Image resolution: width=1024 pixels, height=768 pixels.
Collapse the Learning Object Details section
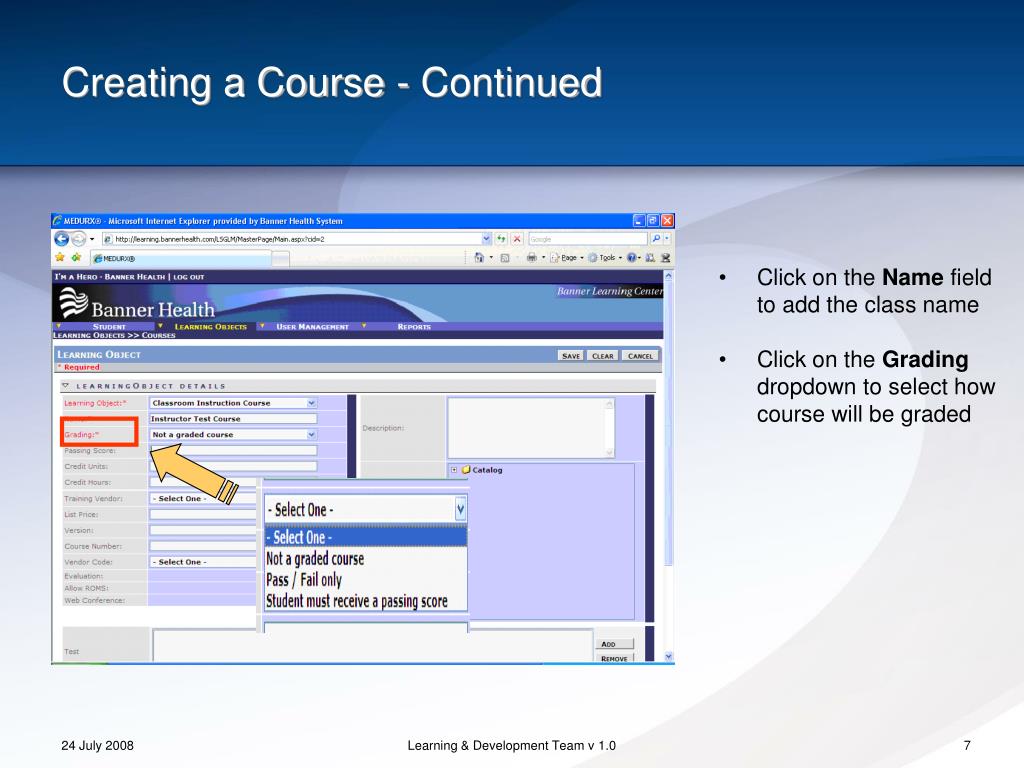[65, 386]
